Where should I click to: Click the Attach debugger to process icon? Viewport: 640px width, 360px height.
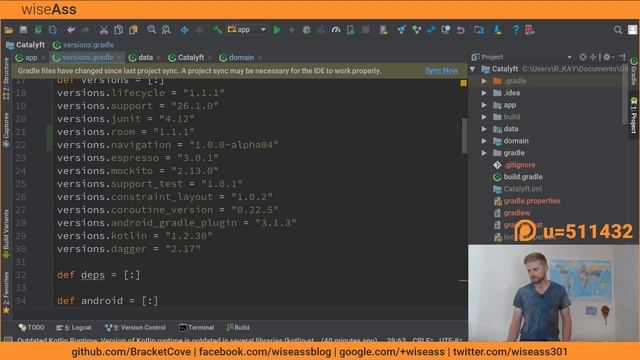point(351,30)
